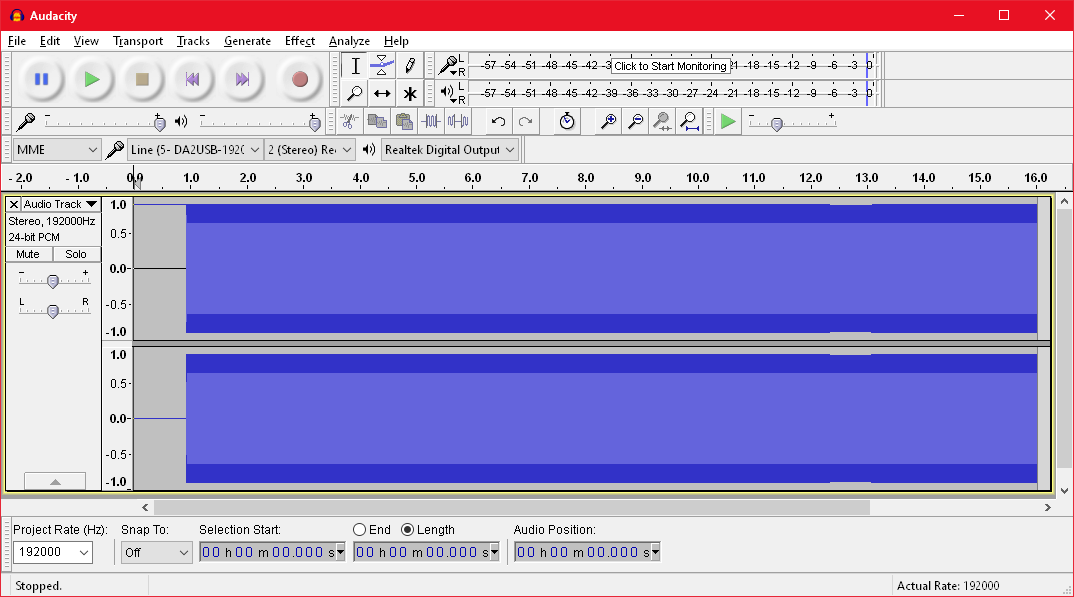
Task: Click to Start Monitoring on the meter
Action: (x=670, y=66)
